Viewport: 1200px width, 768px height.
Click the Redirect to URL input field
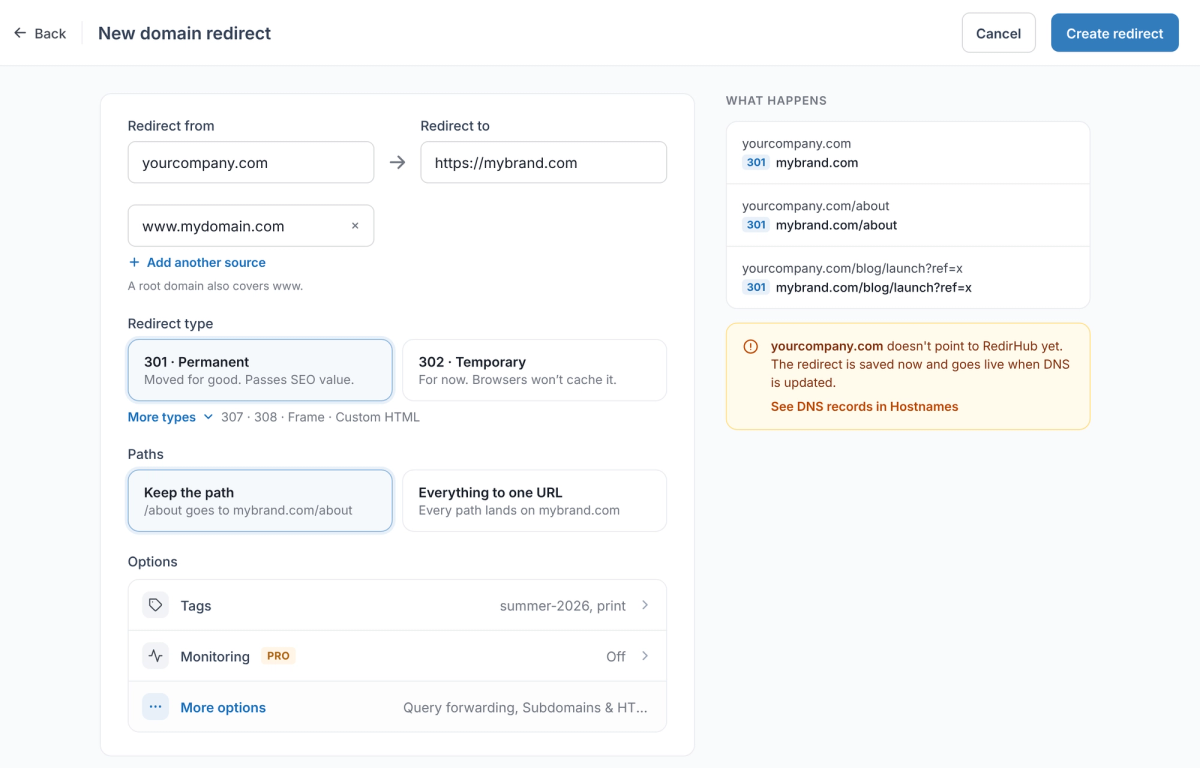click(x=543, y=162)
